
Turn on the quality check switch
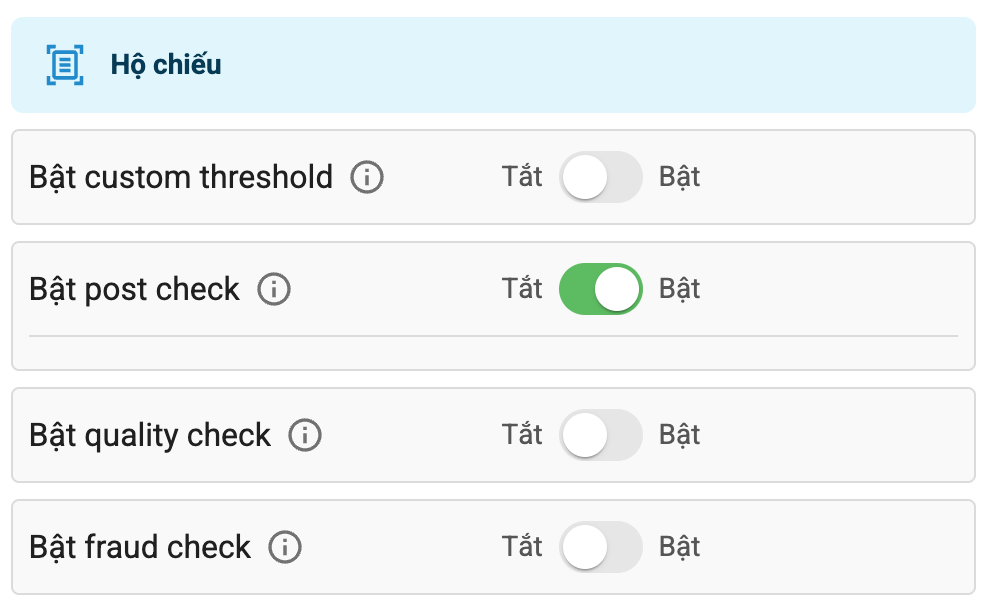[x=600, y=436]
